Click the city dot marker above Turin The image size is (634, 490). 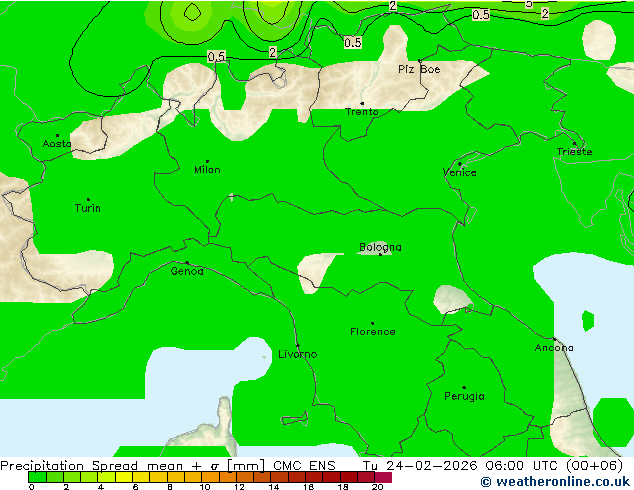[88, 199]
